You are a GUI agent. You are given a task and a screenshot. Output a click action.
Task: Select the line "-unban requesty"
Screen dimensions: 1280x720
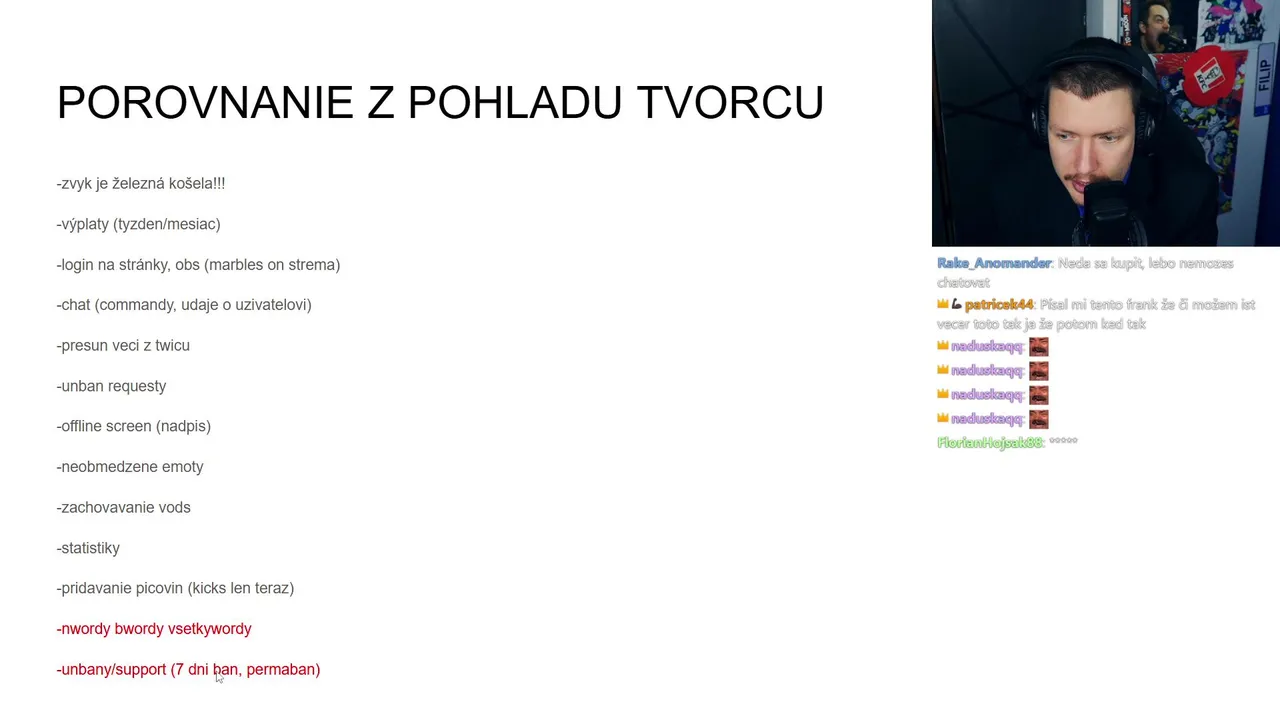click(112, 386)
